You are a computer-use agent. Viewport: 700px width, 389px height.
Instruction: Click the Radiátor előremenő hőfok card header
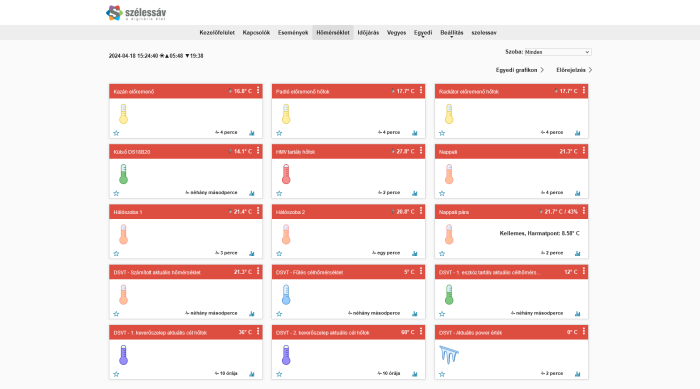click(x=512, y=91)
